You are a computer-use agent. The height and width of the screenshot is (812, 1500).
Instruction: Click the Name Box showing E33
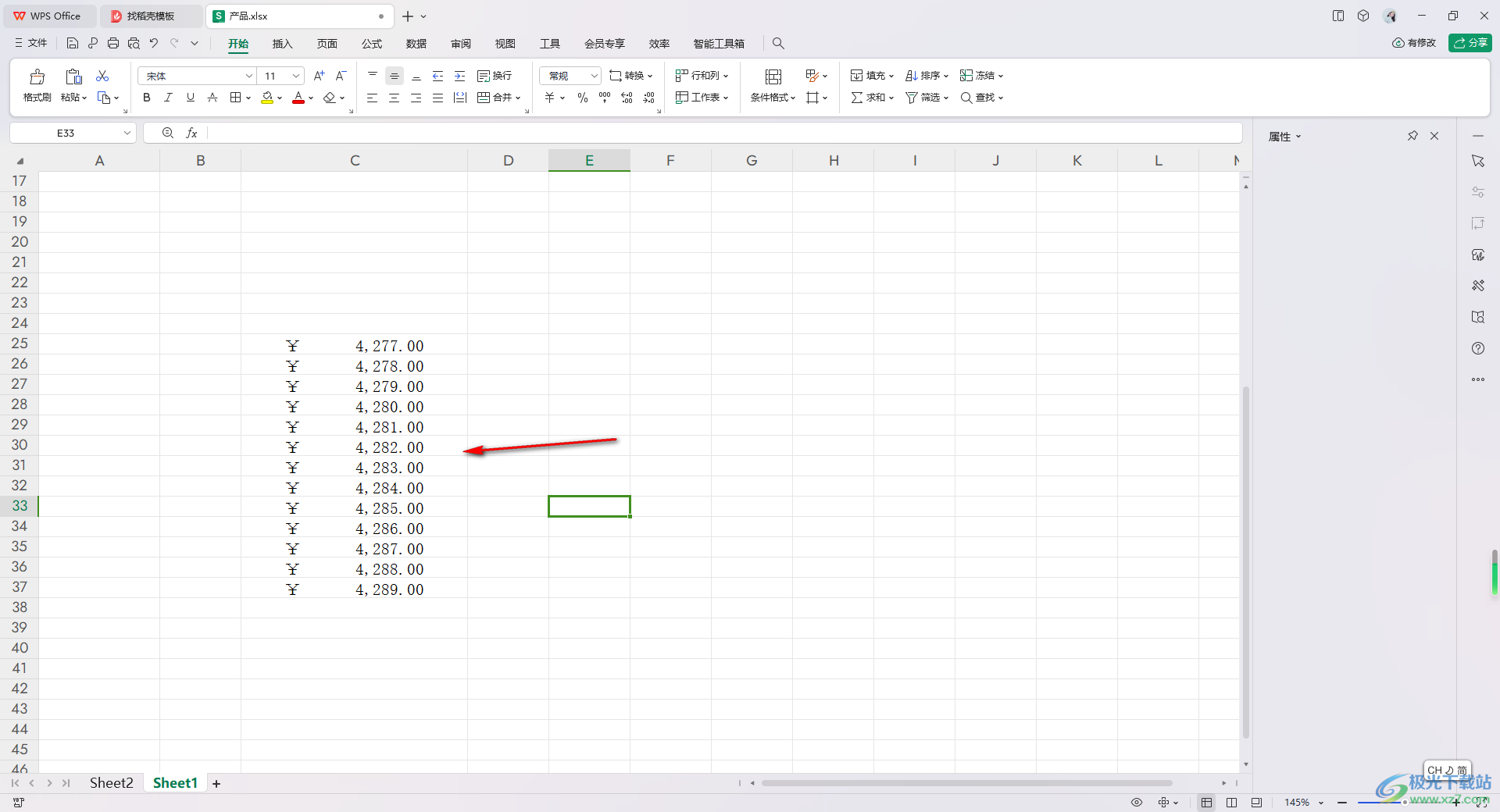coord(66,134)
